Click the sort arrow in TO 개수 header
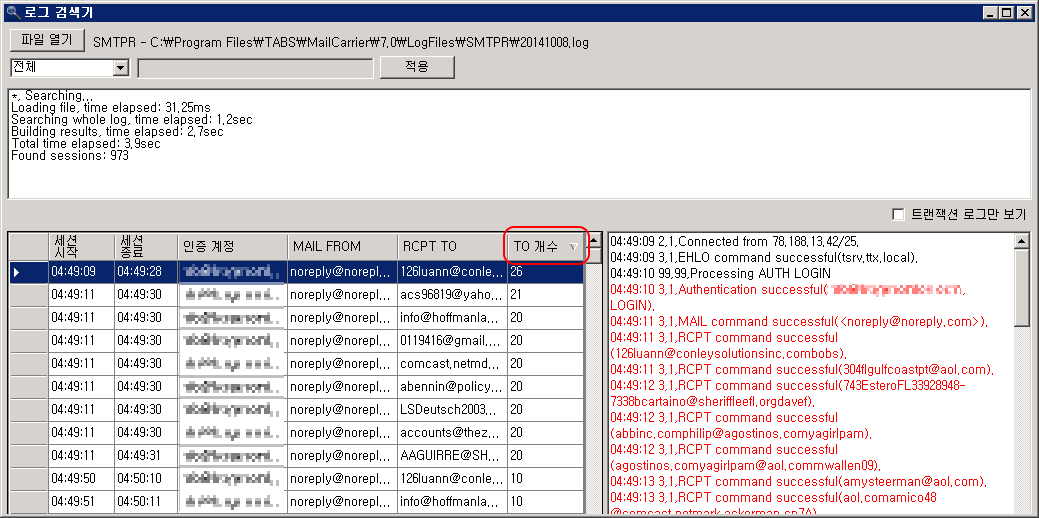 coord(574,246)
